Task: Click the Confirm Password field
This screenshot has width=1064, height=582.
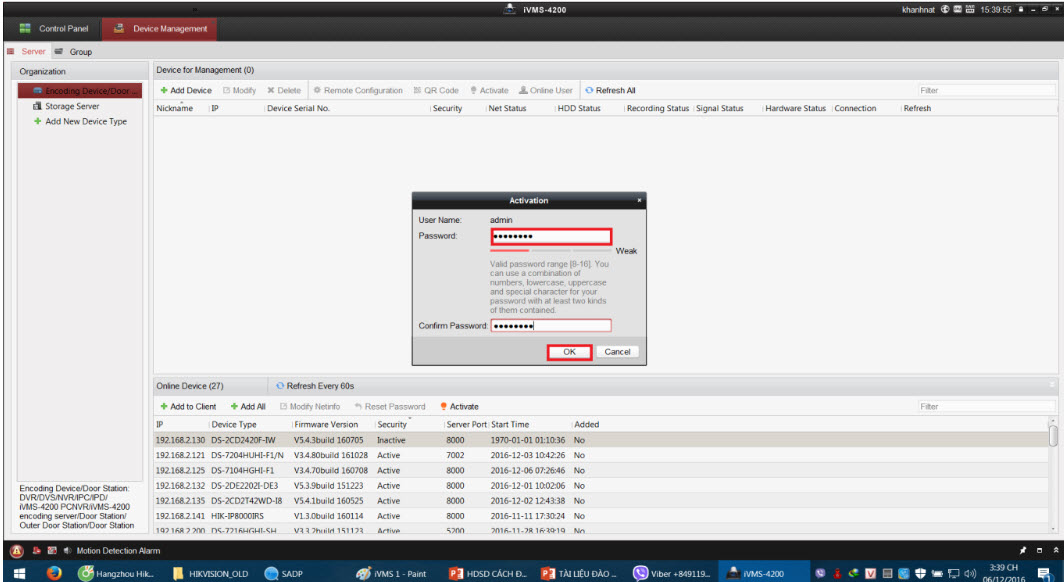Action: [550, 326]
